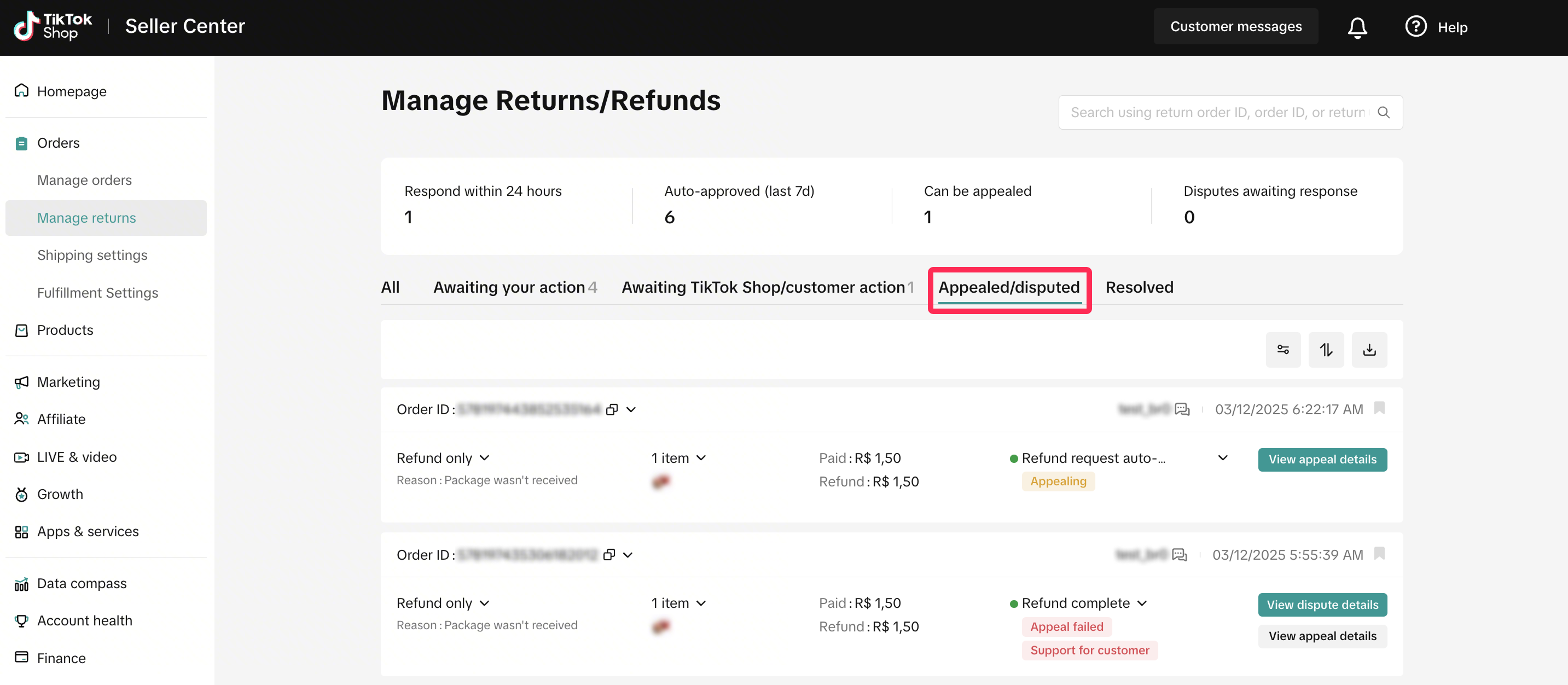Screen dimensions: 1568x685
Task: Click the download export icon
Action: coord(1369,350)
